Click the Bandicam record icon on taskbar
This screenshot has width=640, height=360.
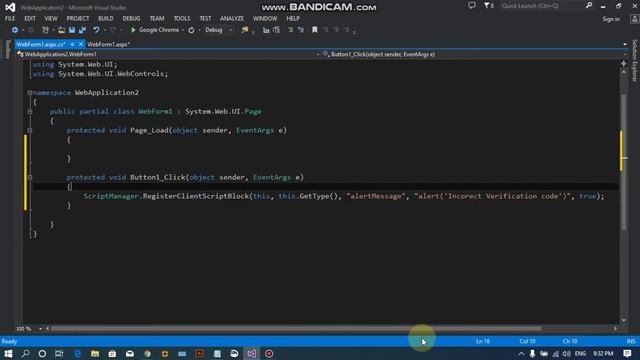coord(269,353)
